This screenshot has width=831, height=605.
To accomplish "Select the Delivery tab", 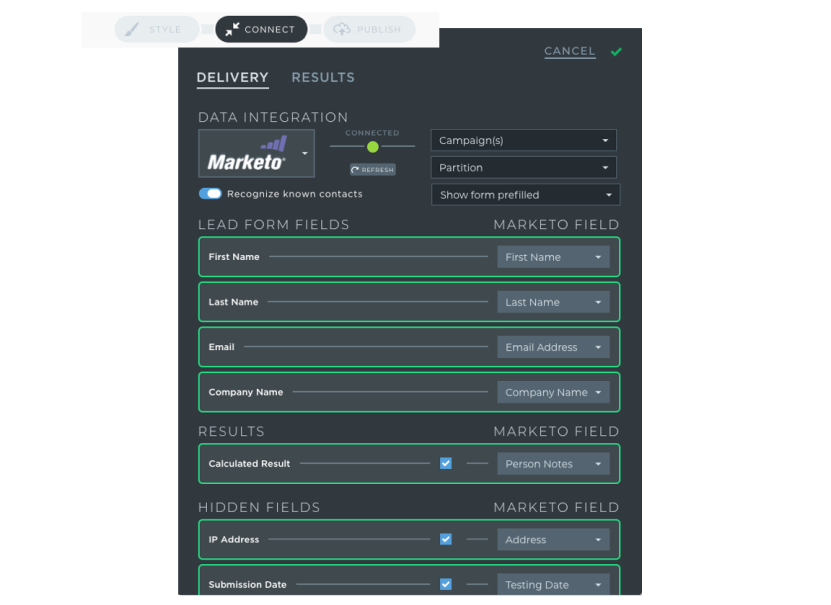I will 232,78.
